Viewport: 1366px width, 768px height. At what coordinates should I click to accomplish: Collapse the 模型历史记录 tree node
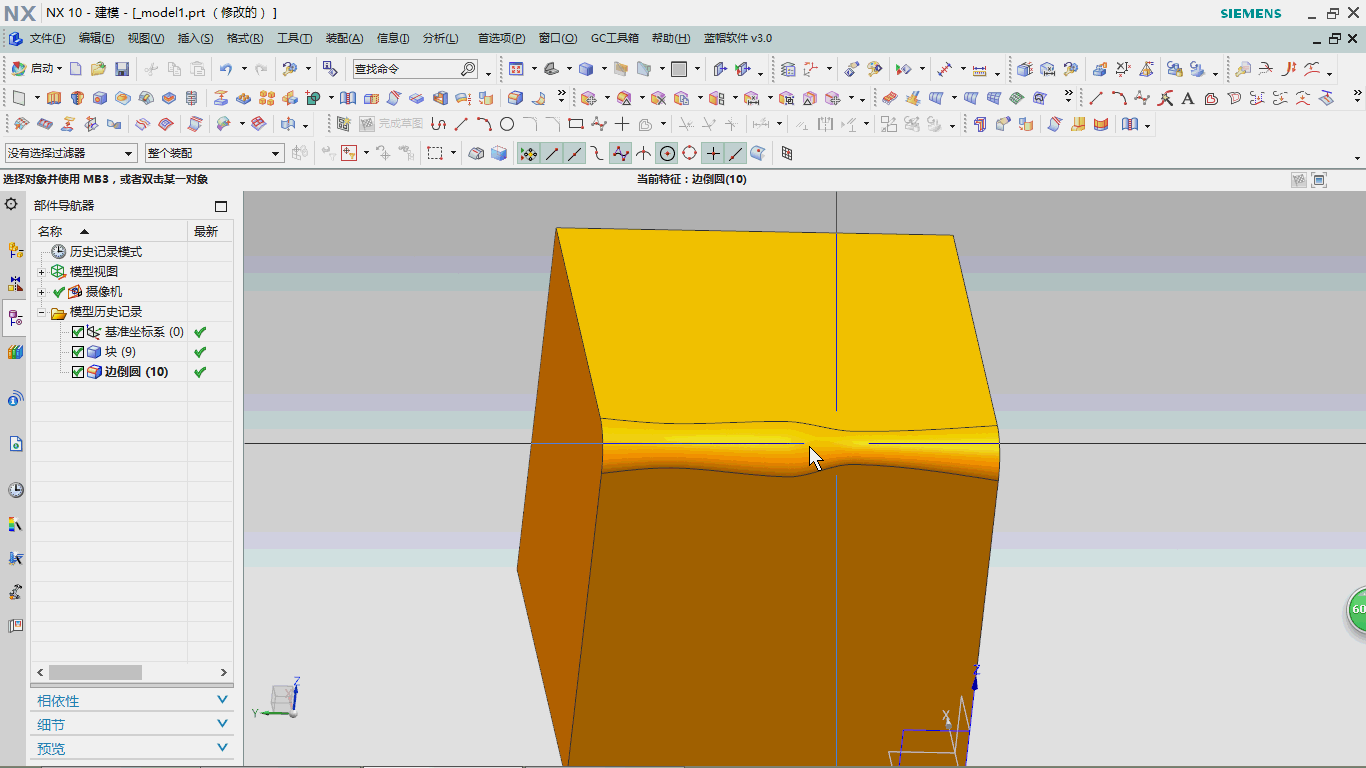[x=41, y=312]
